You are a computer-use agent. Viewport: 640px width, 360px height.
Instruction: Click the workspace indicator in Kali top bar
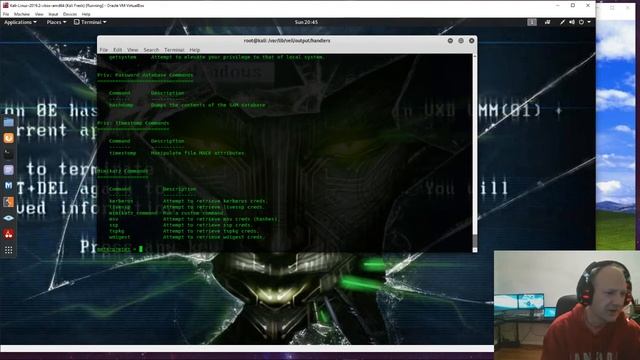[x=532, y=22]
